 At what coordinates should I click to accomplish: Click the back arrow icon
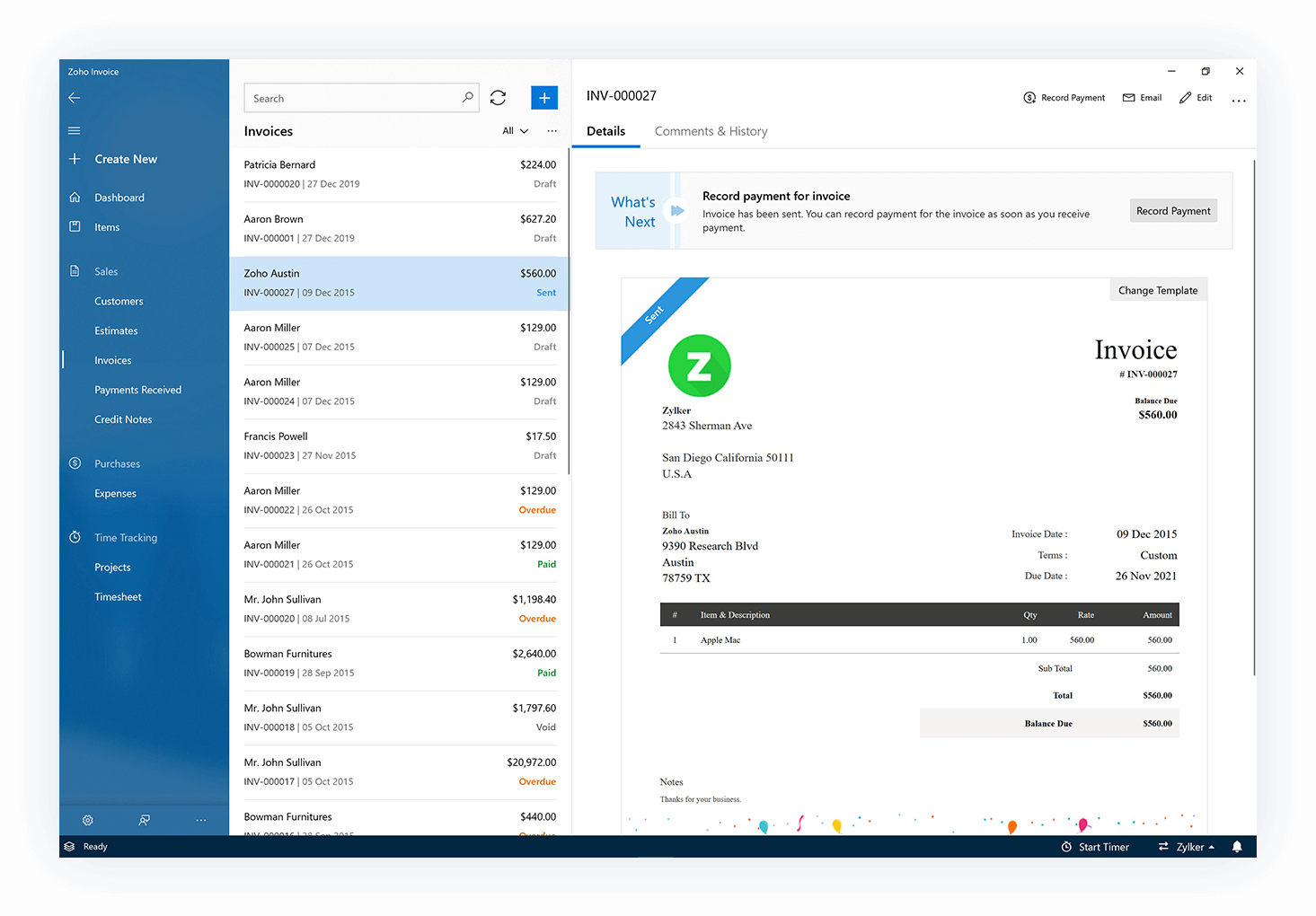pos(75,98)
